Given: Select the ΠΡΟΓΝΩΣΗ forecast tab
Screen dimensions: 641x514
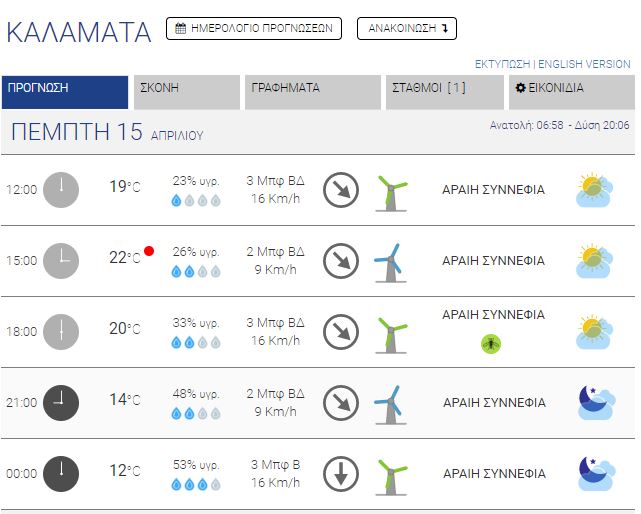Looking at the screenshot, I should (x=65, y=92).
